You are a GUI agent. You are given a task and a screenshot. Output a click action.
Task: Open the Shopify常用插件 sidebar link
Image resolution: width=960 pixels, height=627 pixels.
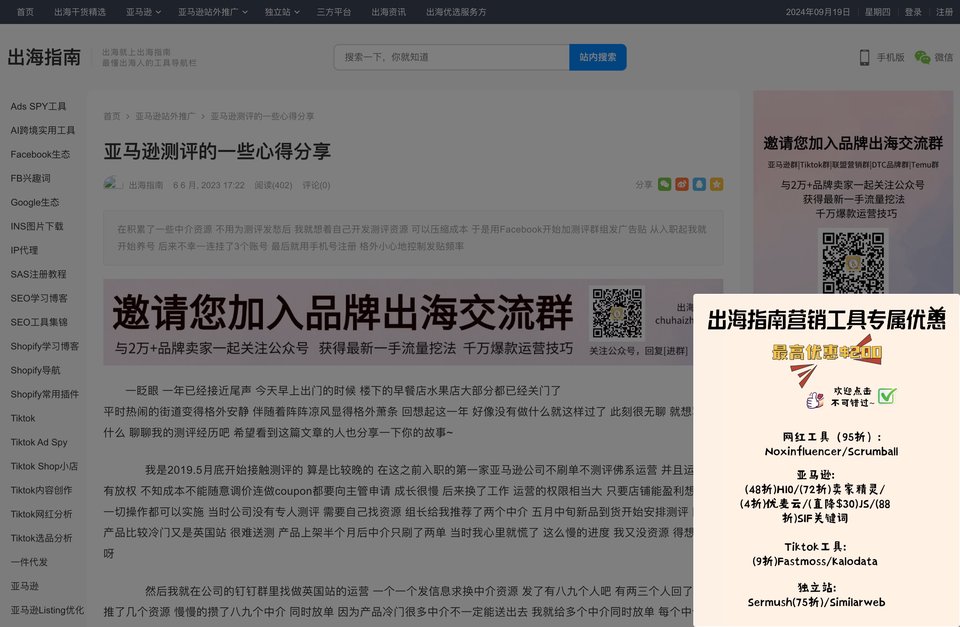click(x=45, y=394)
